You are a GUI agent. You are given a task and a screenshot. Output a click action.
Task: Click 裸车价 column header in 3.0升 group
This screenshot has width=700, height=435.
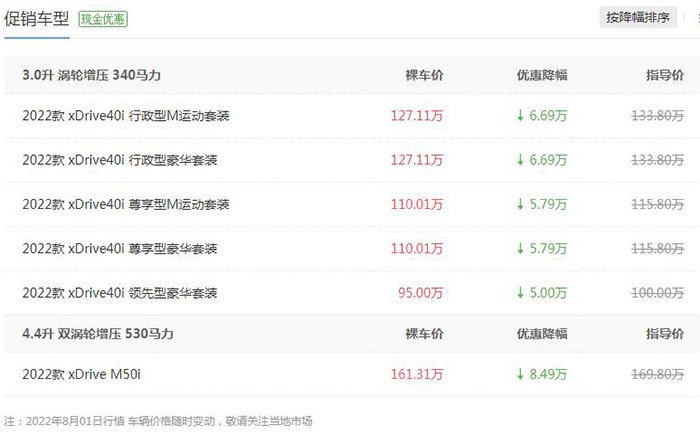(424, 75)
